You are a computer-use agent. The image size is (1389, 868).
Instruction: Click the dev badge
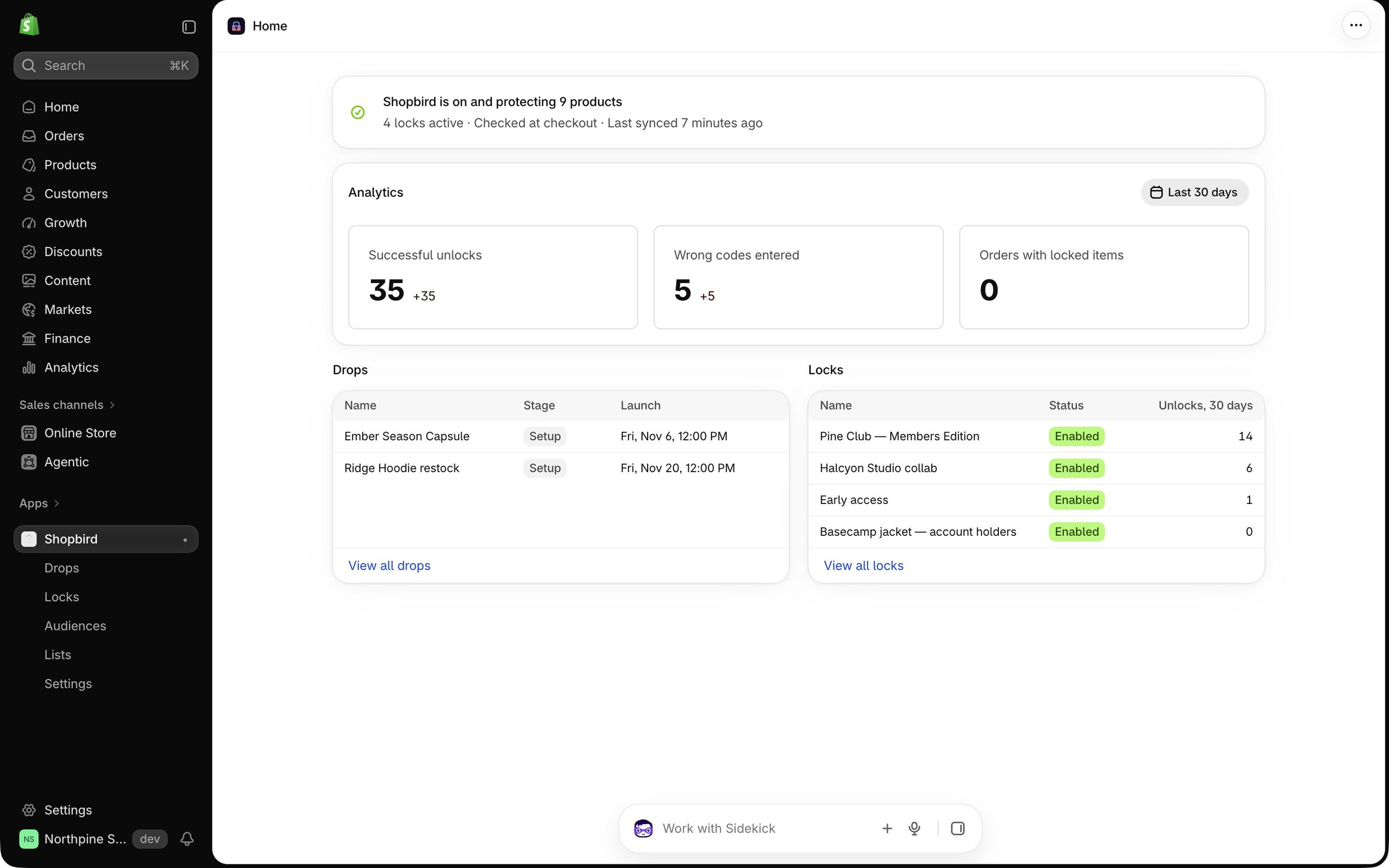(150, 839)
